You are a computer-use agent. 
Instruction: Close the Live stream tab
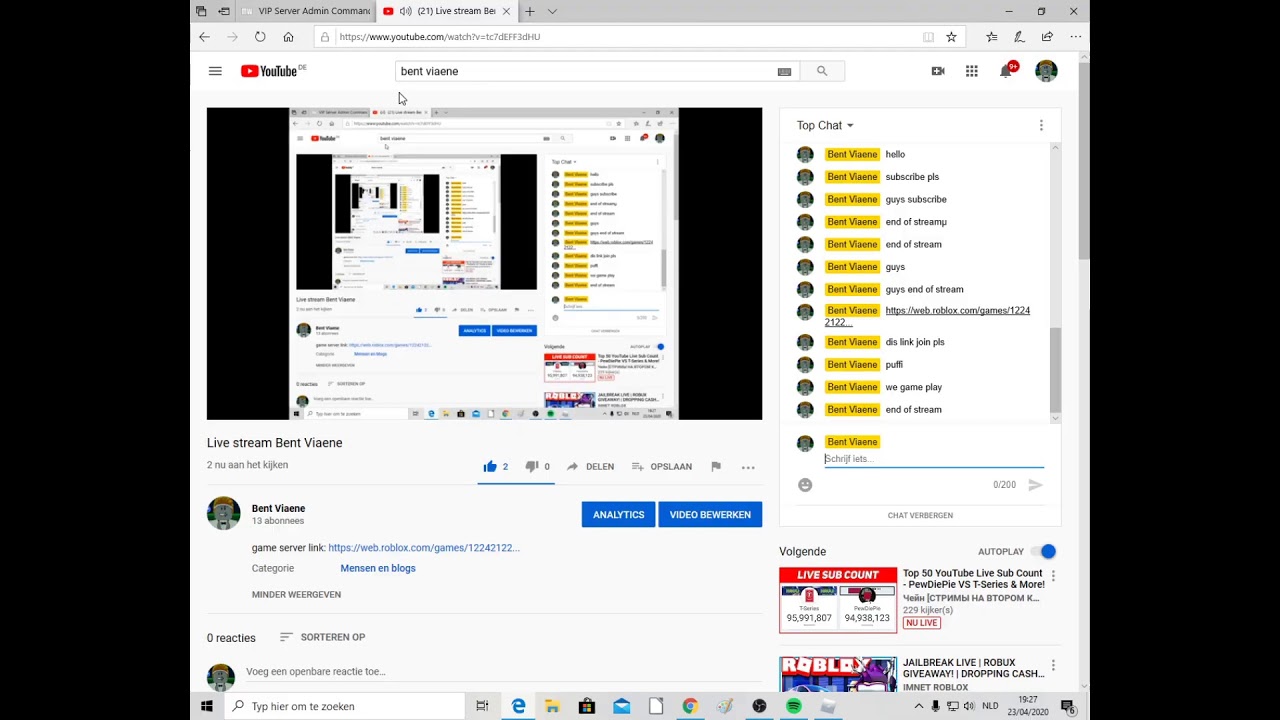(506, 11)
